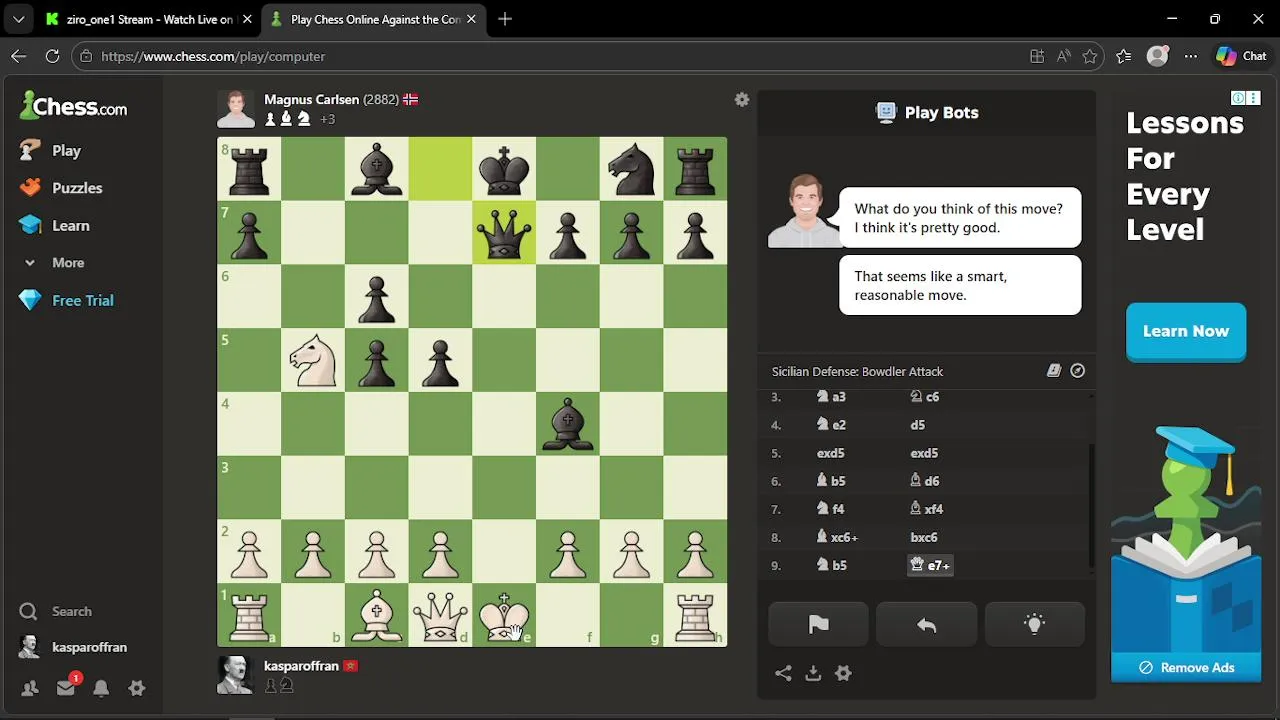The height and width of the screenshot is (720, 1280).
Task: Open the browser tab search dropdown
Action: coord(18,19)
